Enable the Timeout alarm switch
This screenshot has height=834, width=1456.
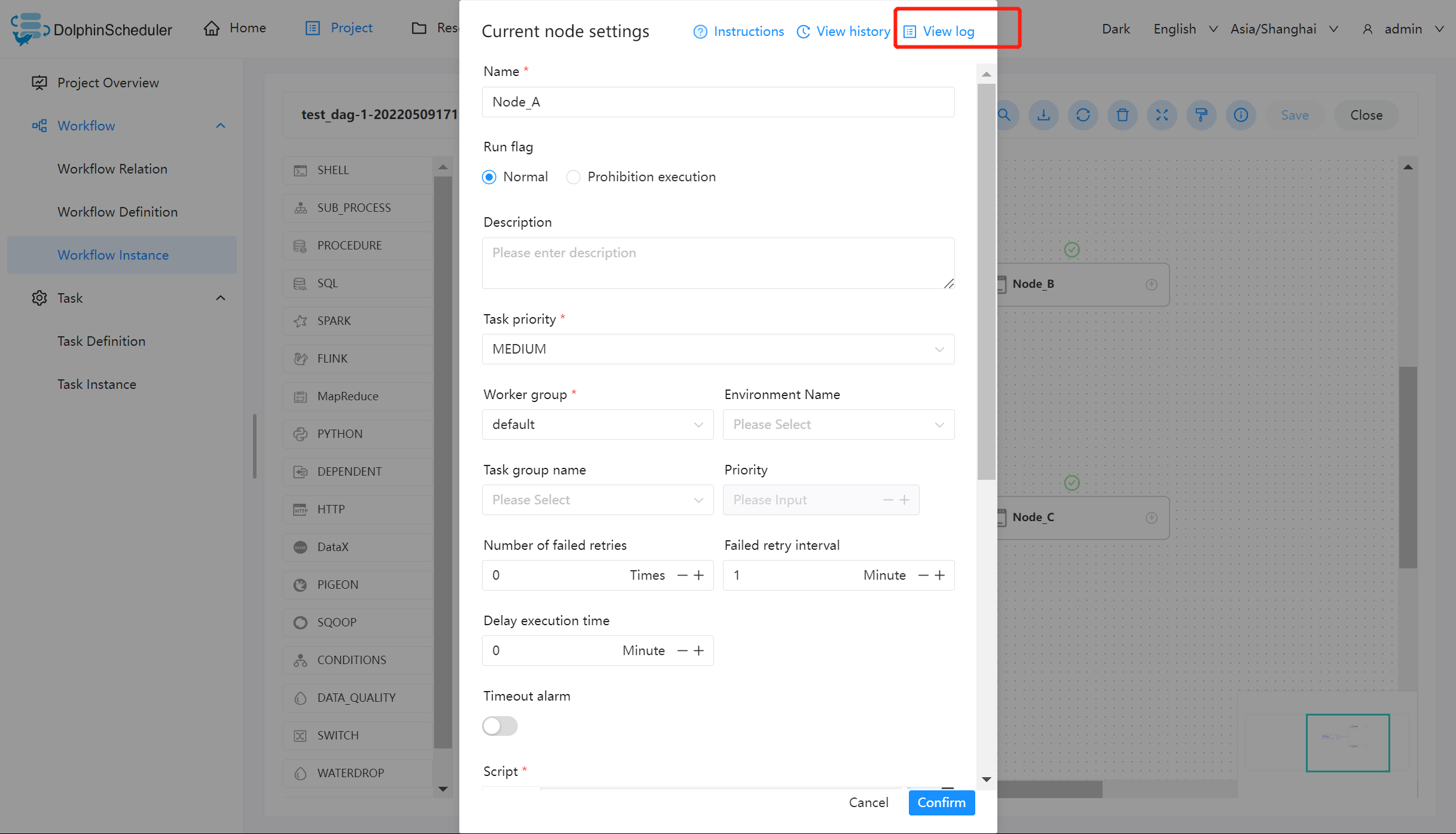[x=500, y=726]
